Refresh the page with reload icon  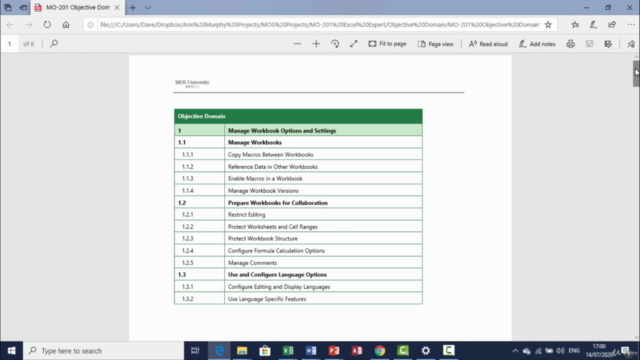point(47,24)
